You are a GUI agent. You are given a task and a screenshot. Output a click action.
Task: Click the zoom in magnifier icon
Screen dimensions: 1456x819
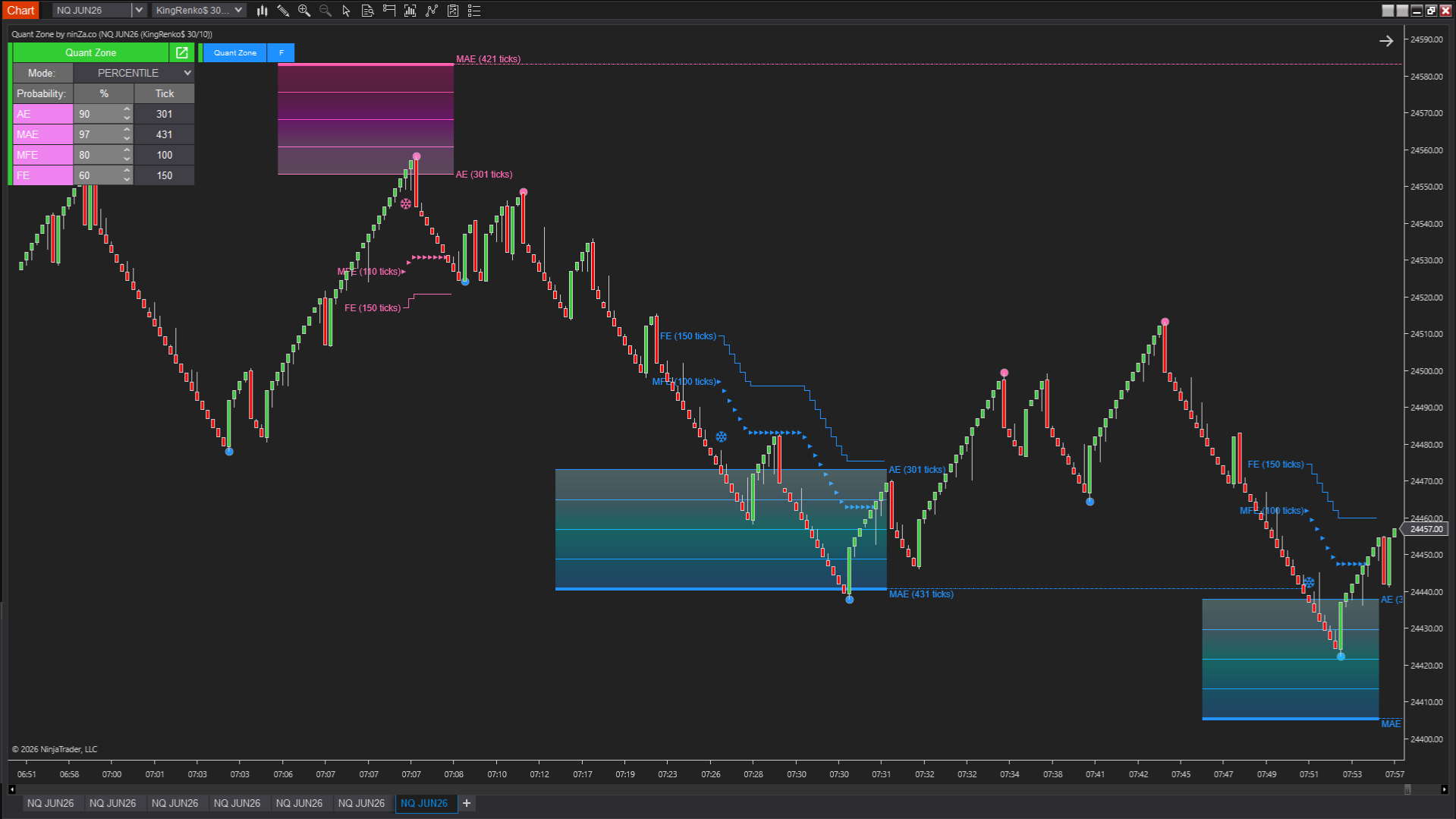pyautogui.click(x=304, y=11)
